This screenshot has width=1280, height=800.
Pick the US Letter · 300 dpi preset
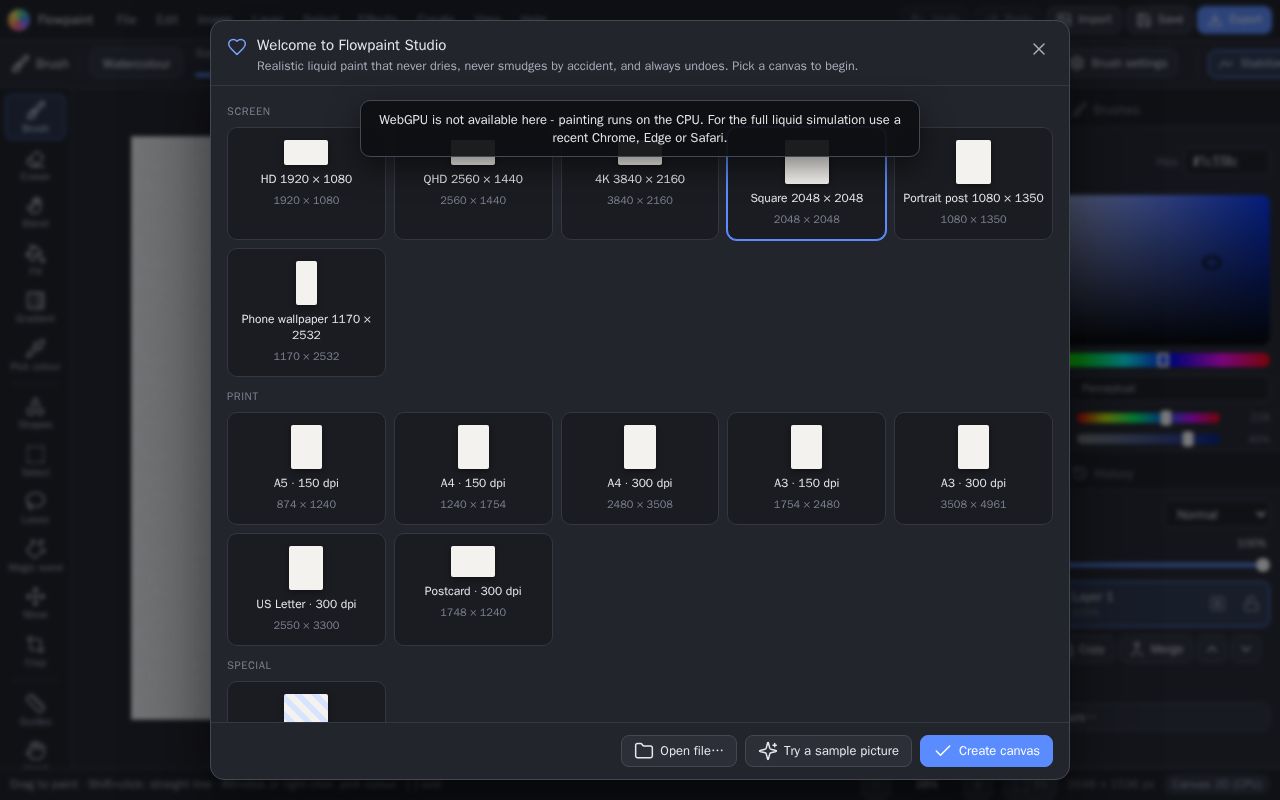pos(306,589)
